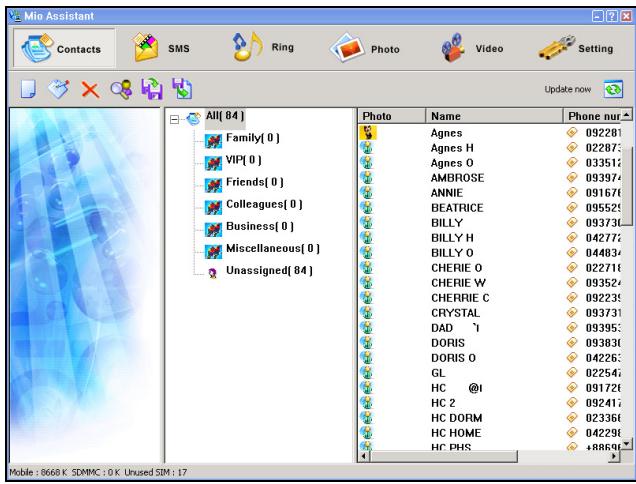Select the Colleagues( 0 ) group
This screenshot has height=484, width=636.
click(264, 204)
